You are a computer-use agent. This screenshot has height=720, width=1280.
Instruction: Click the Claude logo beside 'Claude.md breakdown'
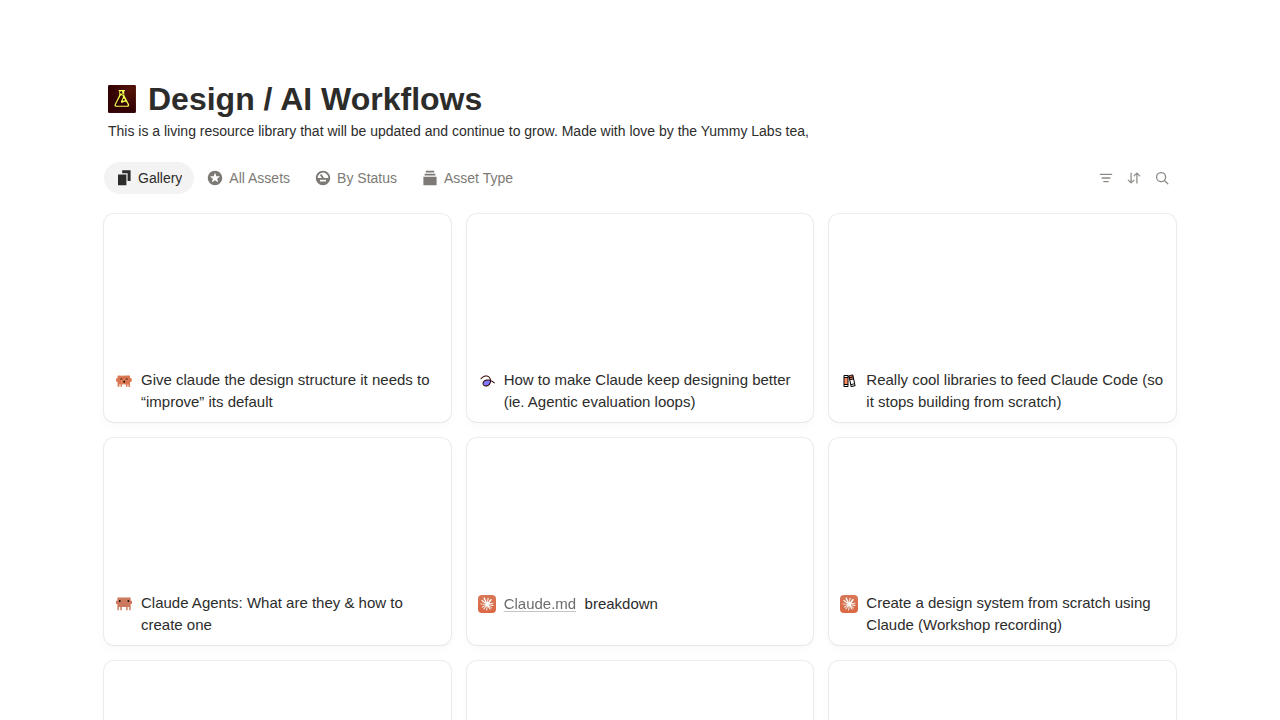pyautogui.click(x=487, y=604)
